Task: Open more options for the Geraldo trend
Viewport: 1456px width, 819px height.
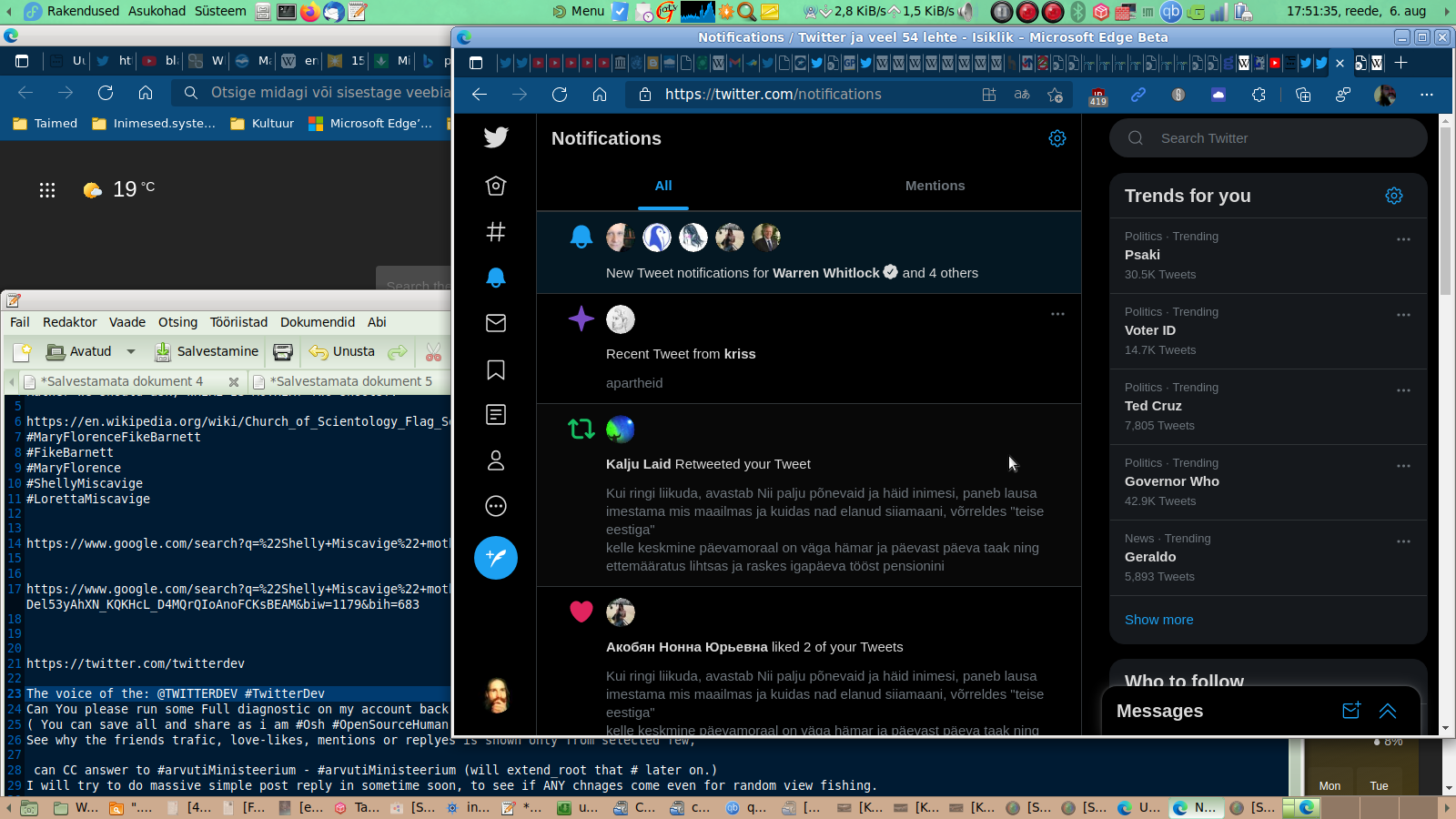Action: 1403,541
